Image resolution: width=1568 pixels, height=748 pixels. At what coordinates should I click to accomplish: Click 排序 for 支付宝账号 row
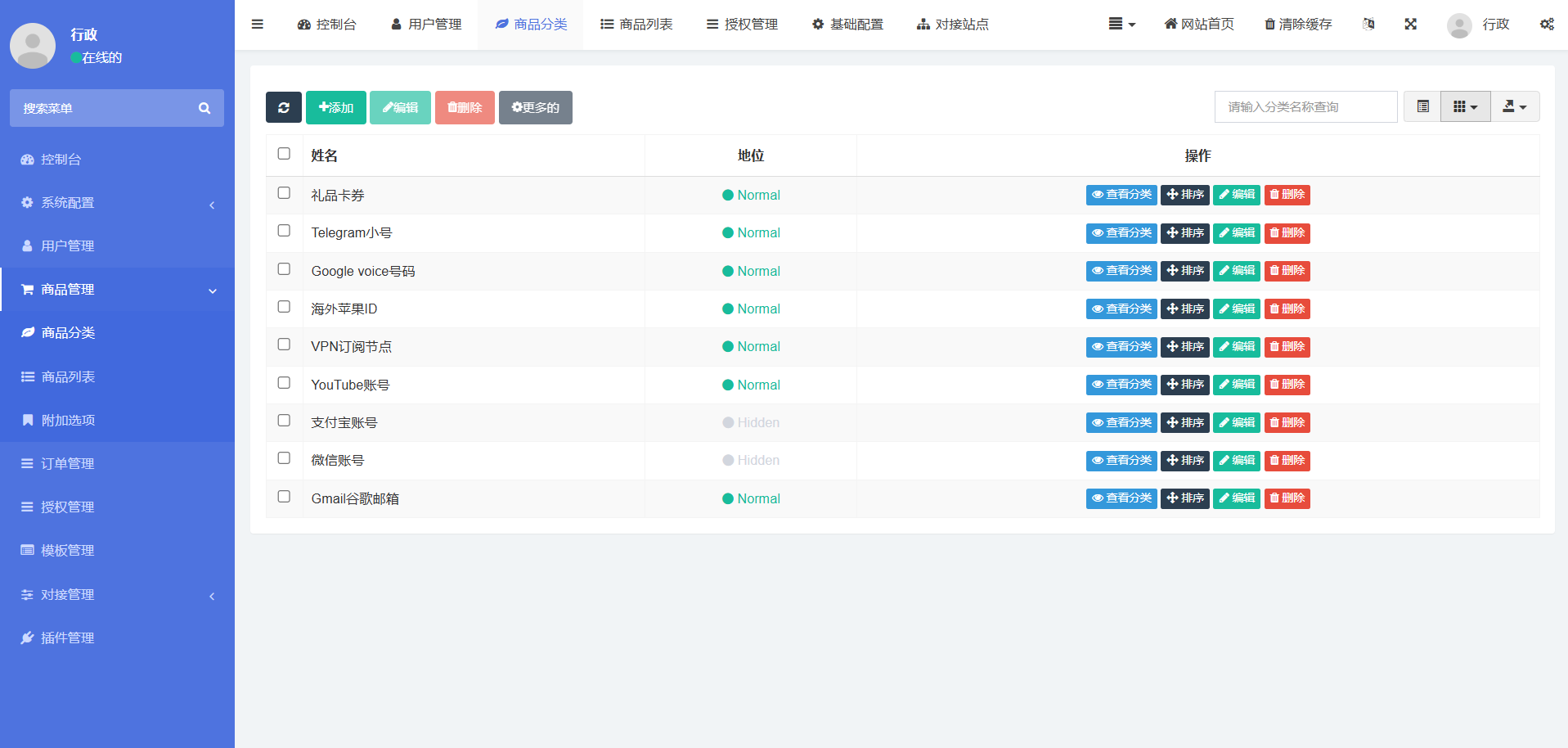[1184, 422]
